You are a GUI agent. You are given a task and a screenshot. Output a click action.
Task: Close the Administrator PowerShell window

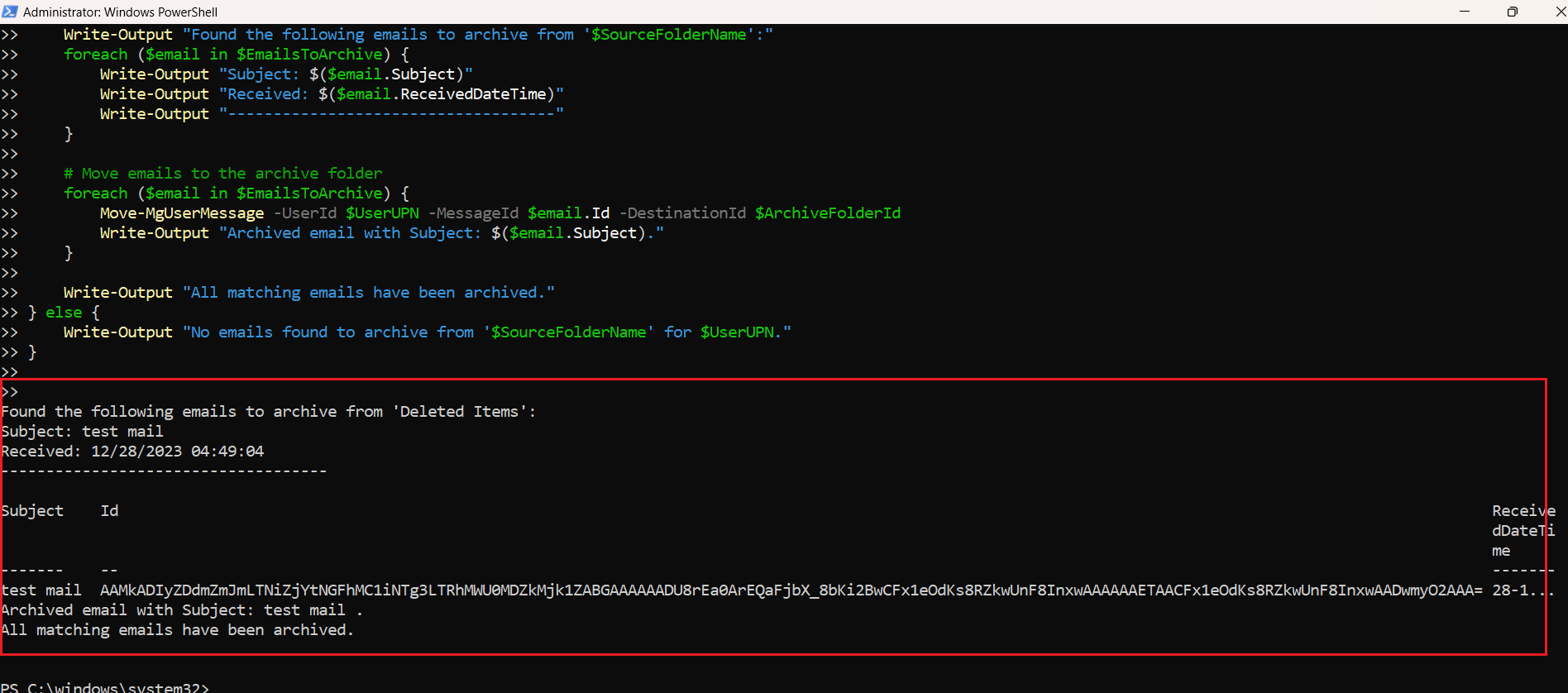(1559, 12)
